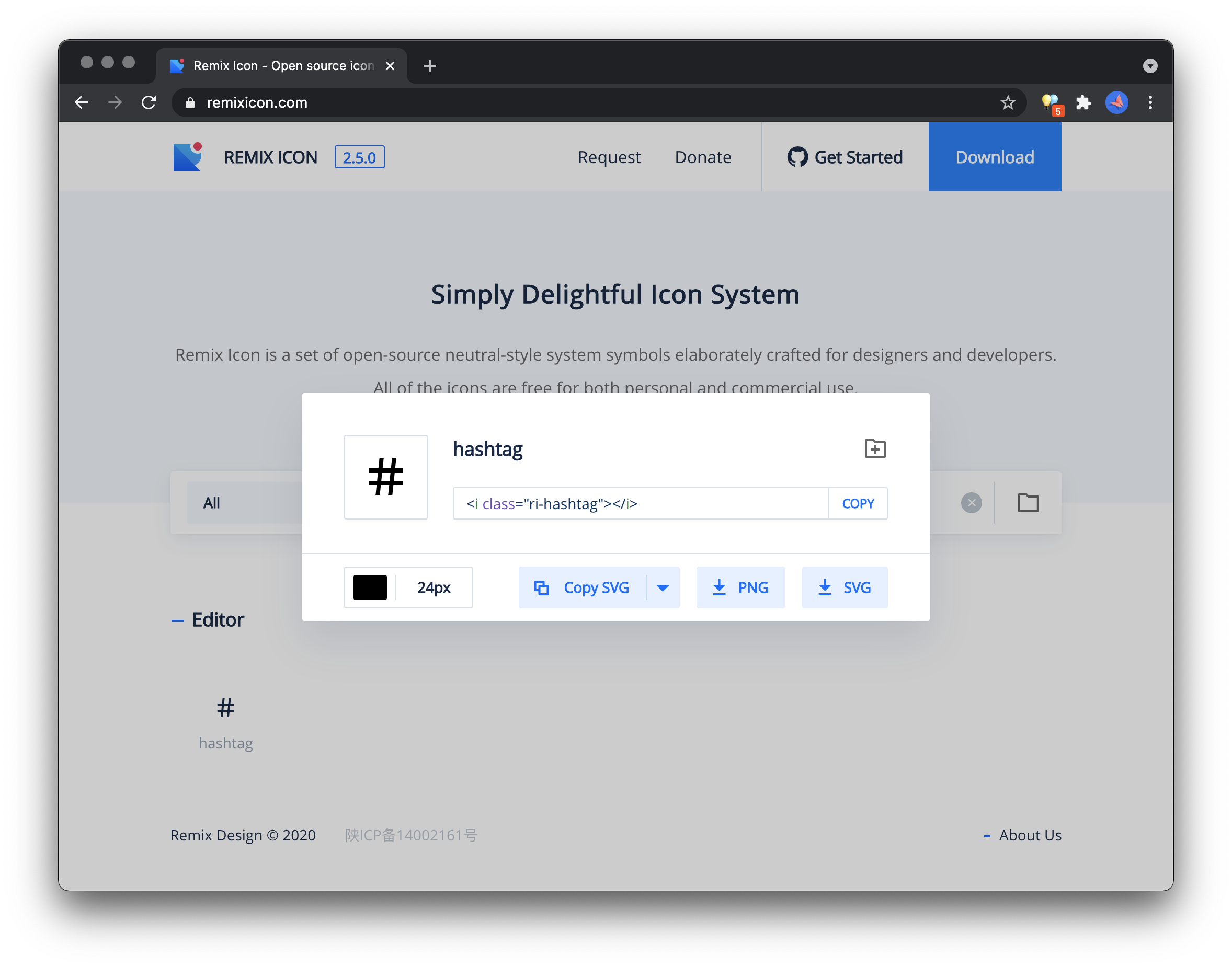Bookmark the page with the star icon
Screen dimensions: 1232x968
pos(1009,102)
